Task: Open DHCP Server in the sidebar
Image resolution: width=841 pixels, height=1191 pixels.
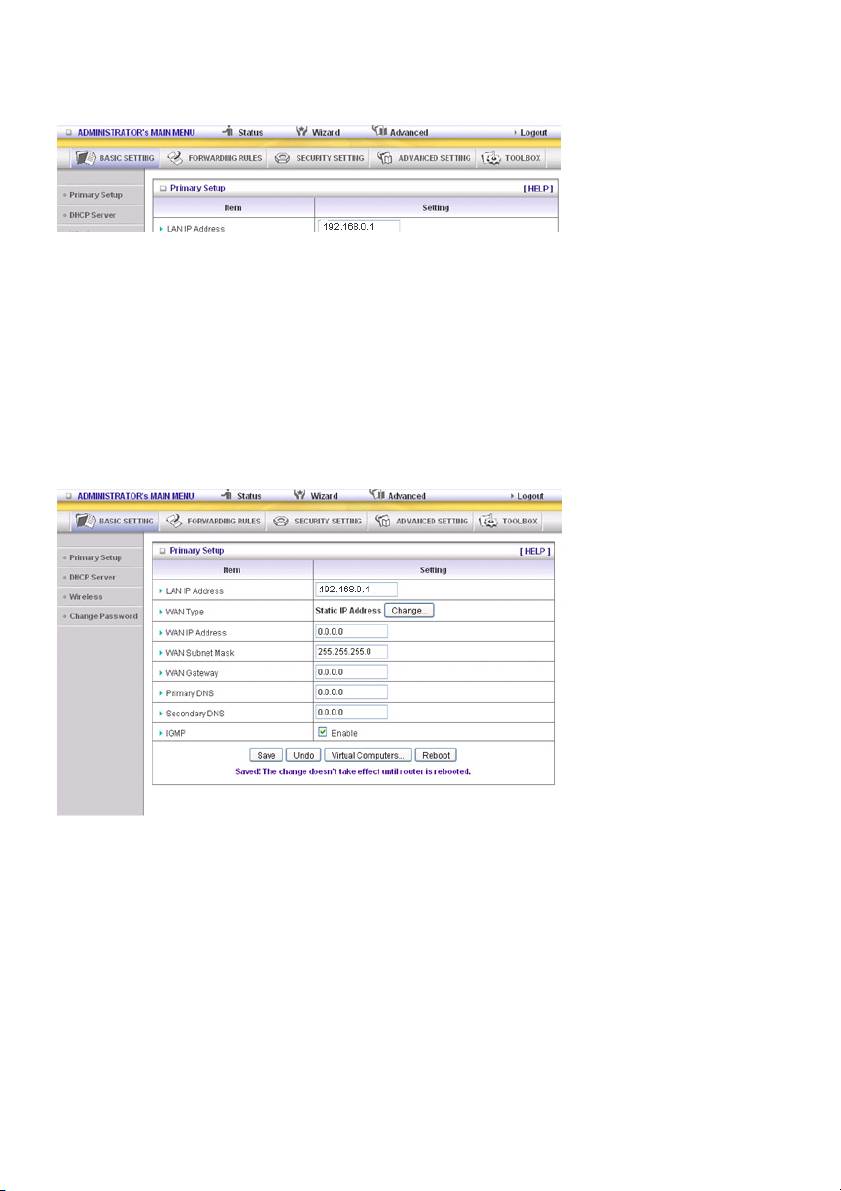Action: (x=93, y=577)
